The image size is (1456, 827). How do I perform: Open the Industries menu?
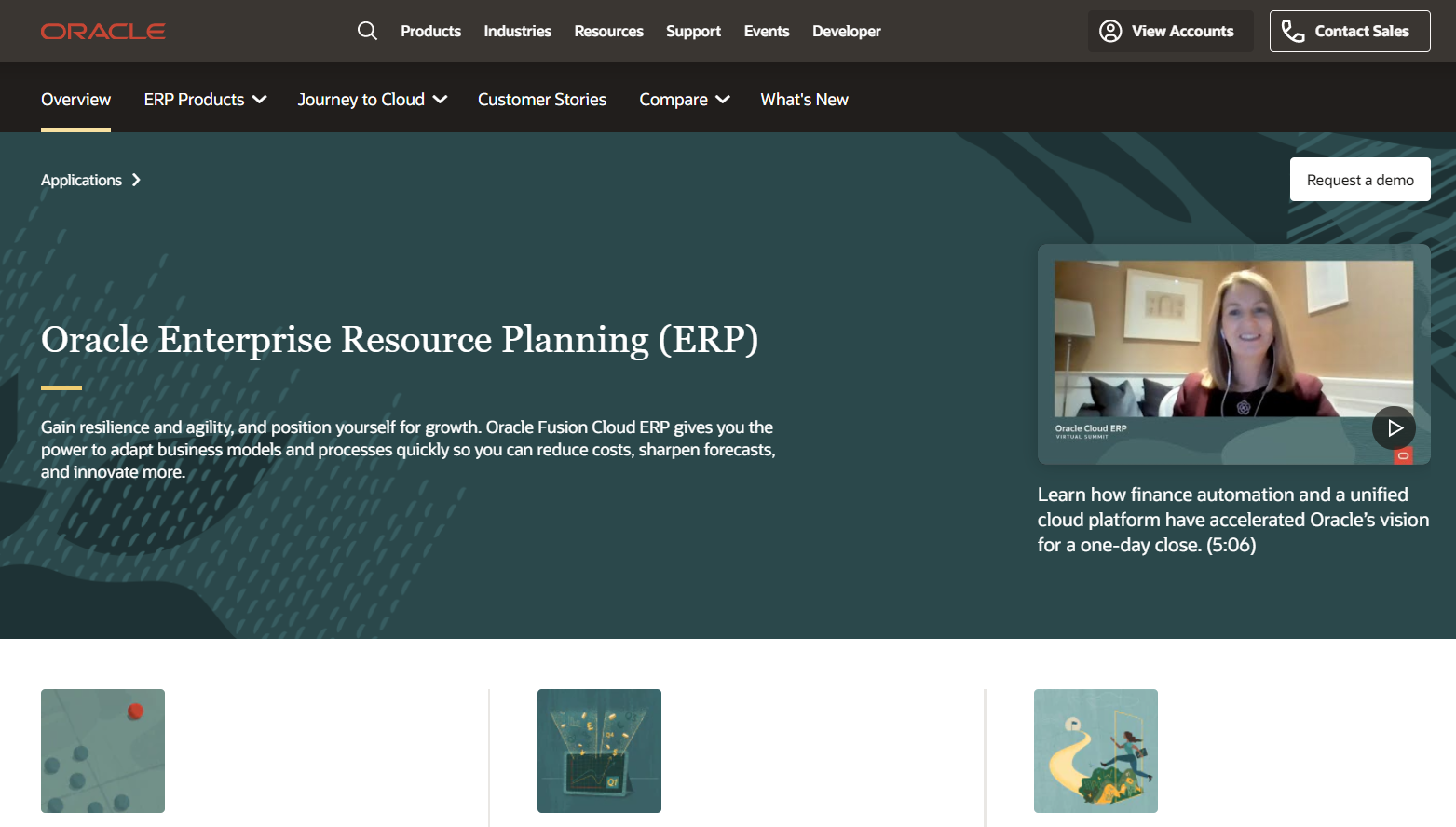pyautogui.click(x=518, y=31)
